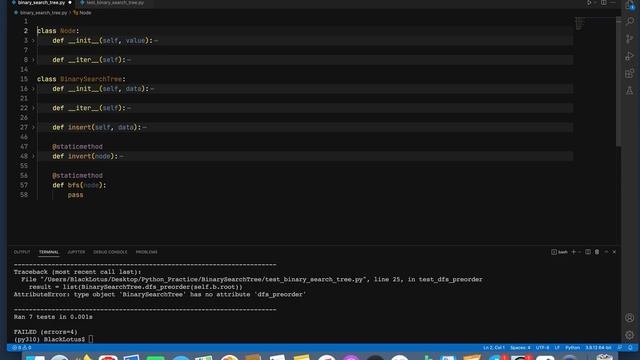Switch to the PROBLEMS panel tab

[x=147, y=252]
